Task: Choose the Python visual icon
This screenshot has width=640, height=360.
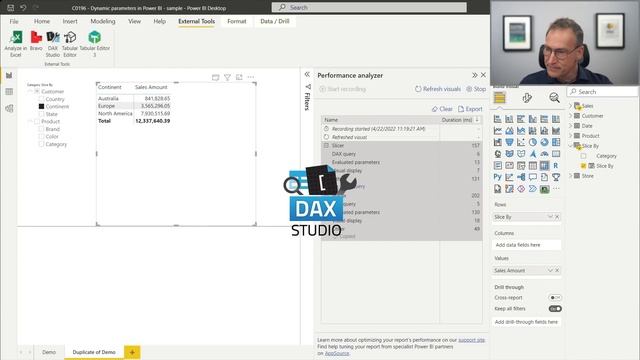Action: 498,177
